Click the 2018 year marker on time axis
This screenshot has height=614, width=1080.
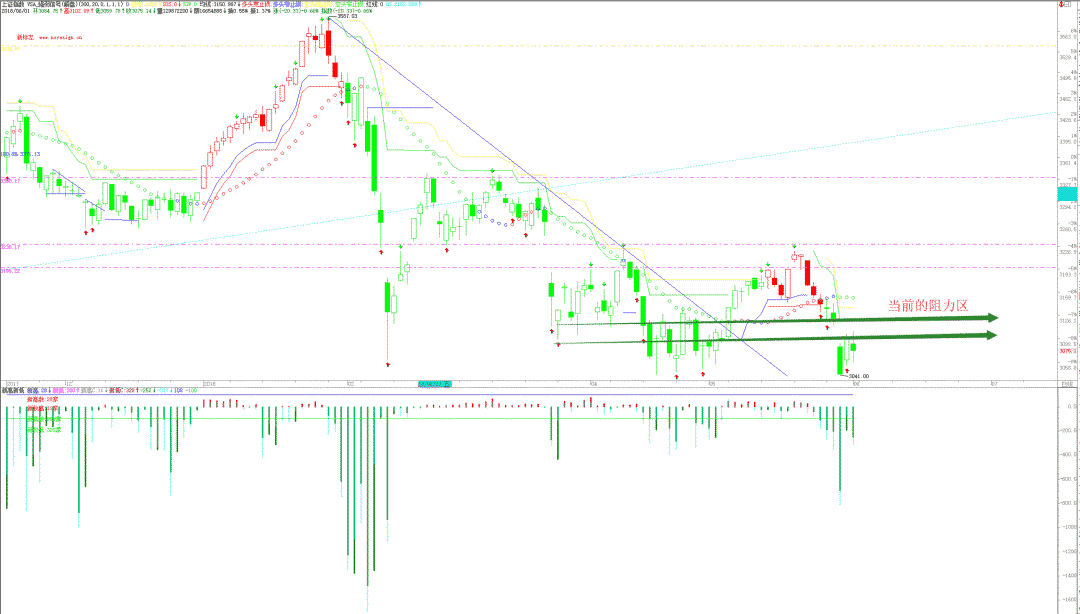pyautogui.click(x=210, y=383)
